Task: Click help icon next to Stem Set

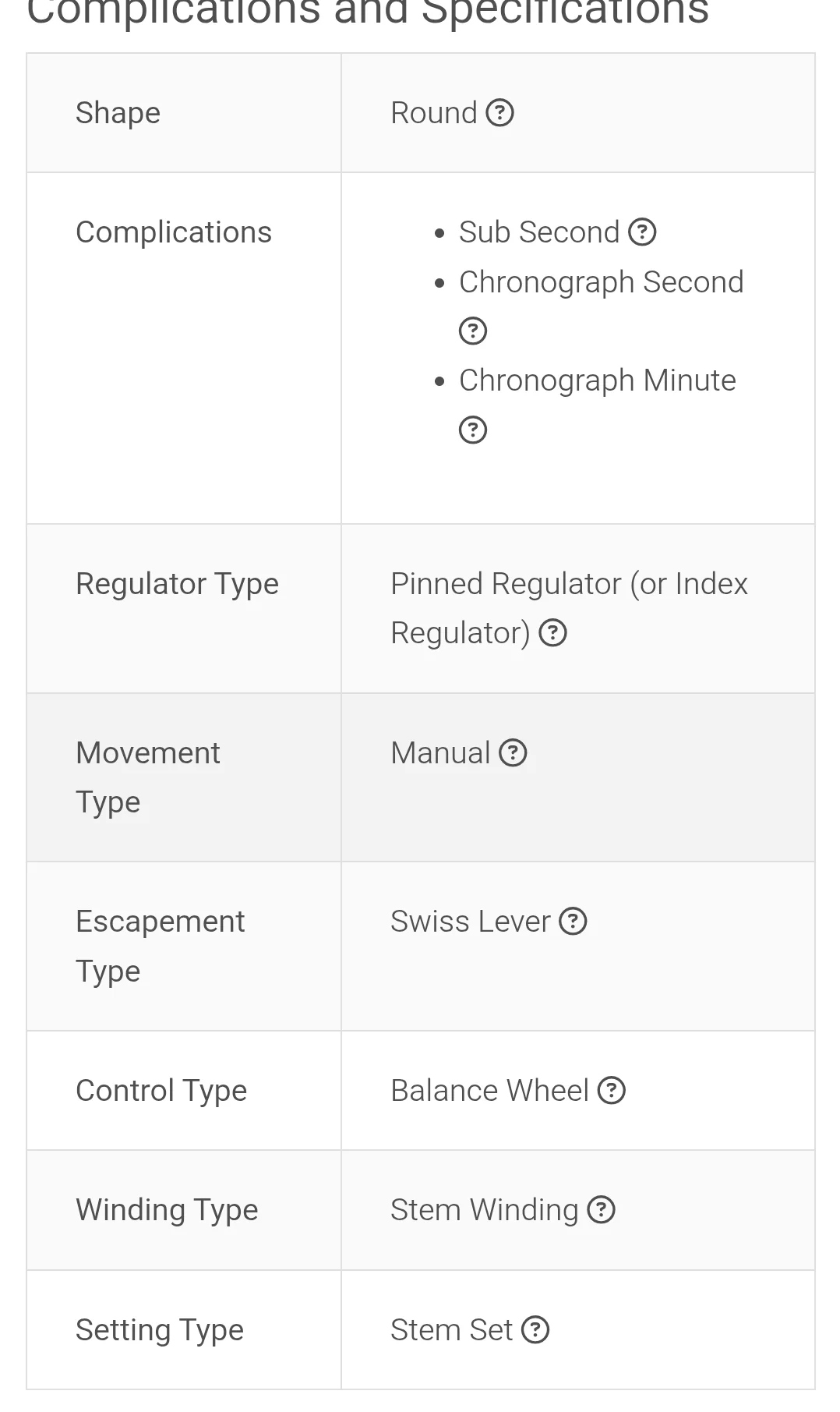Action: (x=535, y=1330)
